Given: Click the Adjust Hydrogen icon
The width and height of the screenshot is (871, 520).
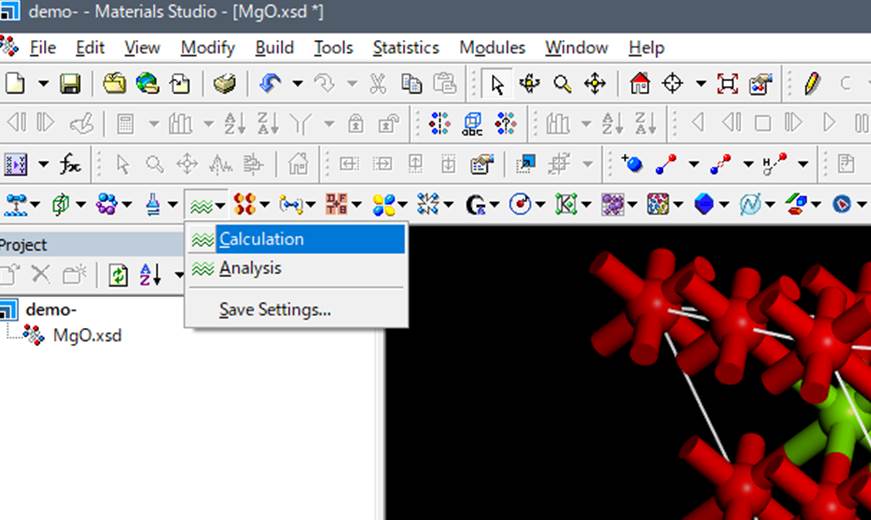Looking at the screenshot, I should pyautogui.click(x=774, y=163).
